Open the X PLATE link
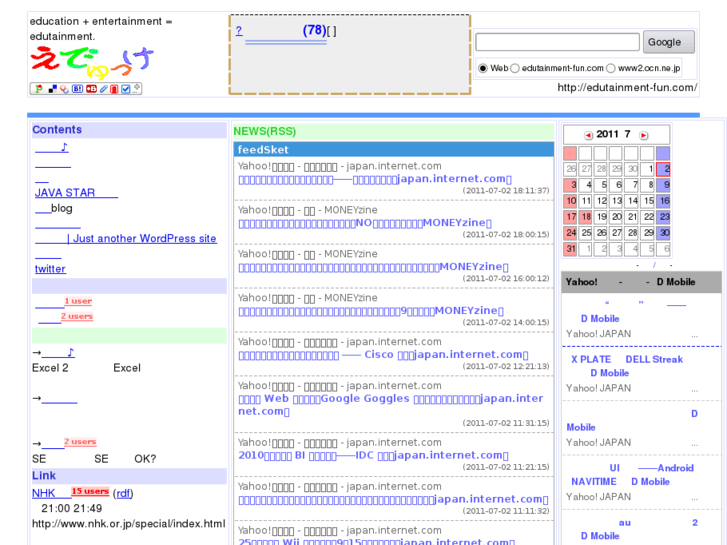Viewport: 727px width, 545px height. 591,359
